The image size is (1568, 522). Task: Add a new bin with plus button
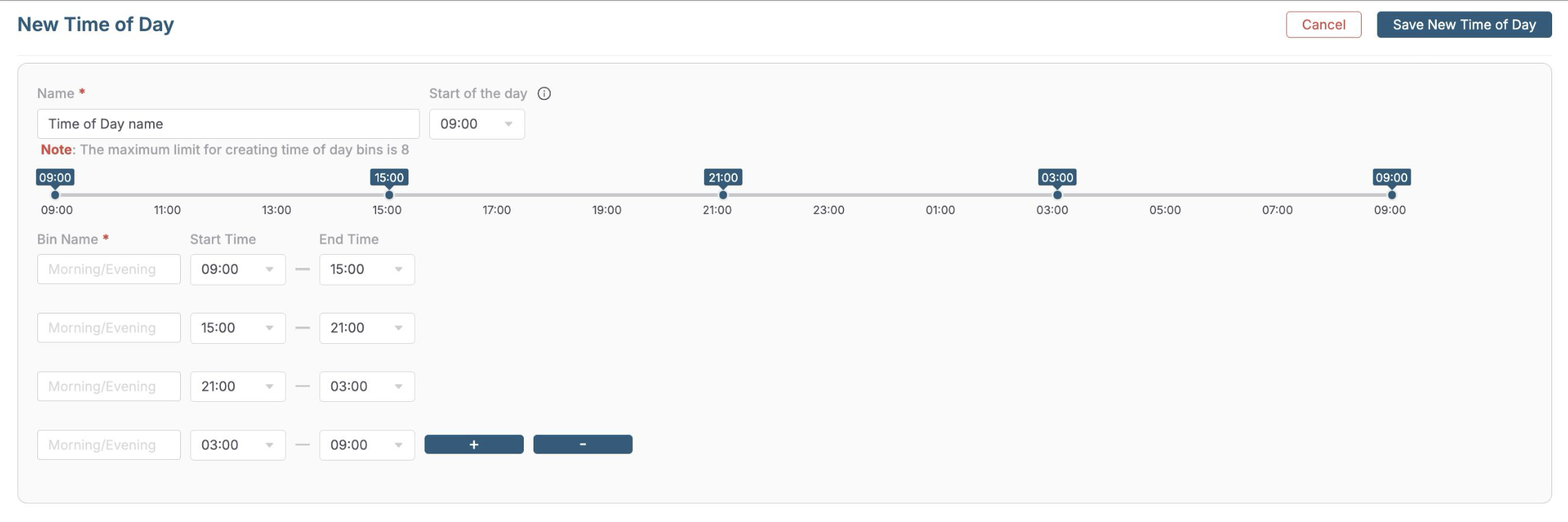(473, 445)
